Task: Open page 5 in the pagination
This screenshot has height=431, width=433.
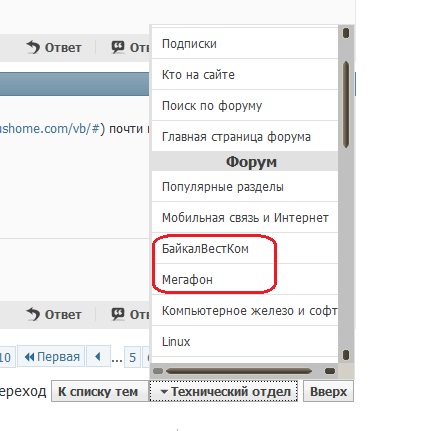Action: pos(132,357)
